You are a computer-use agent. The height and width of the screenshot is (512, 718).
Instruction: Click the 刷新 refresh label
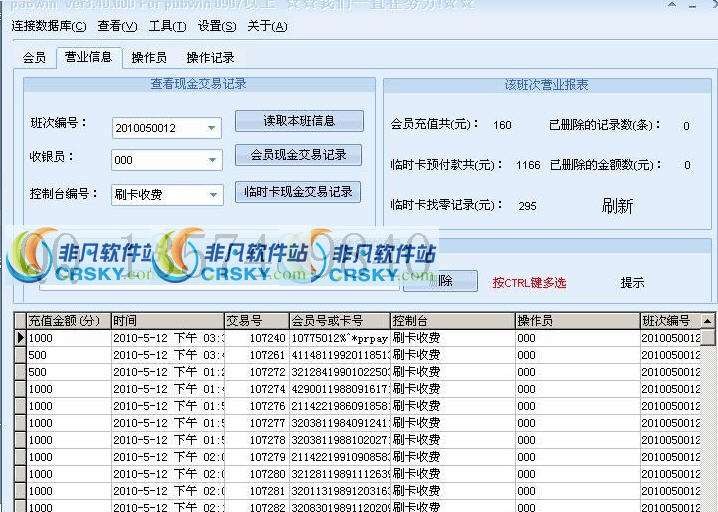point(617,206)
